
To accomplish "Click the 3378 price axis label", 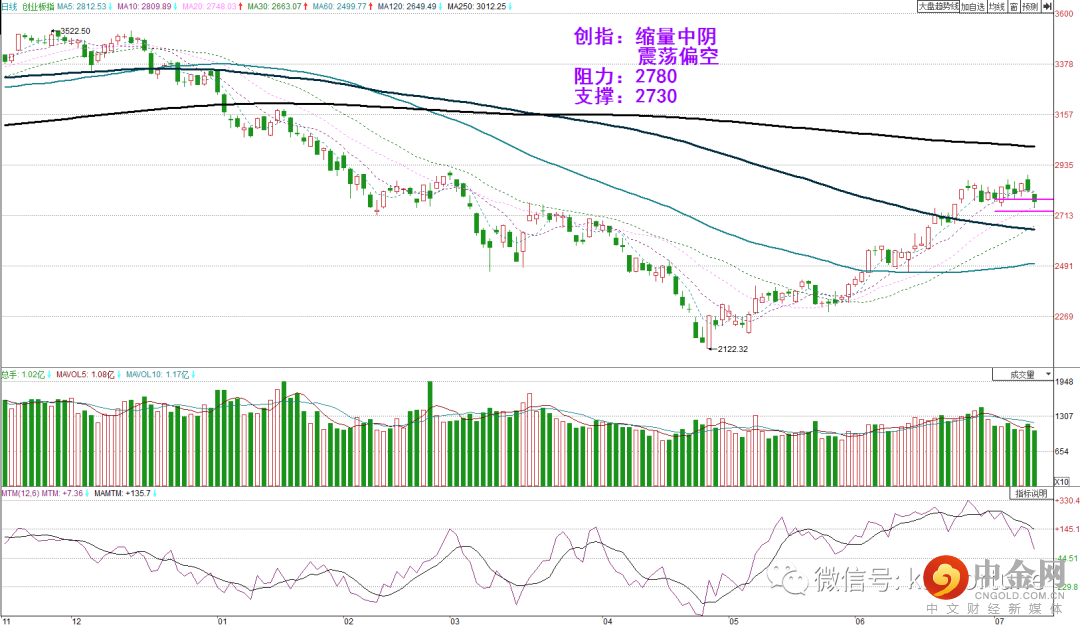I will pyautogui.click(x=1064, y=64).
